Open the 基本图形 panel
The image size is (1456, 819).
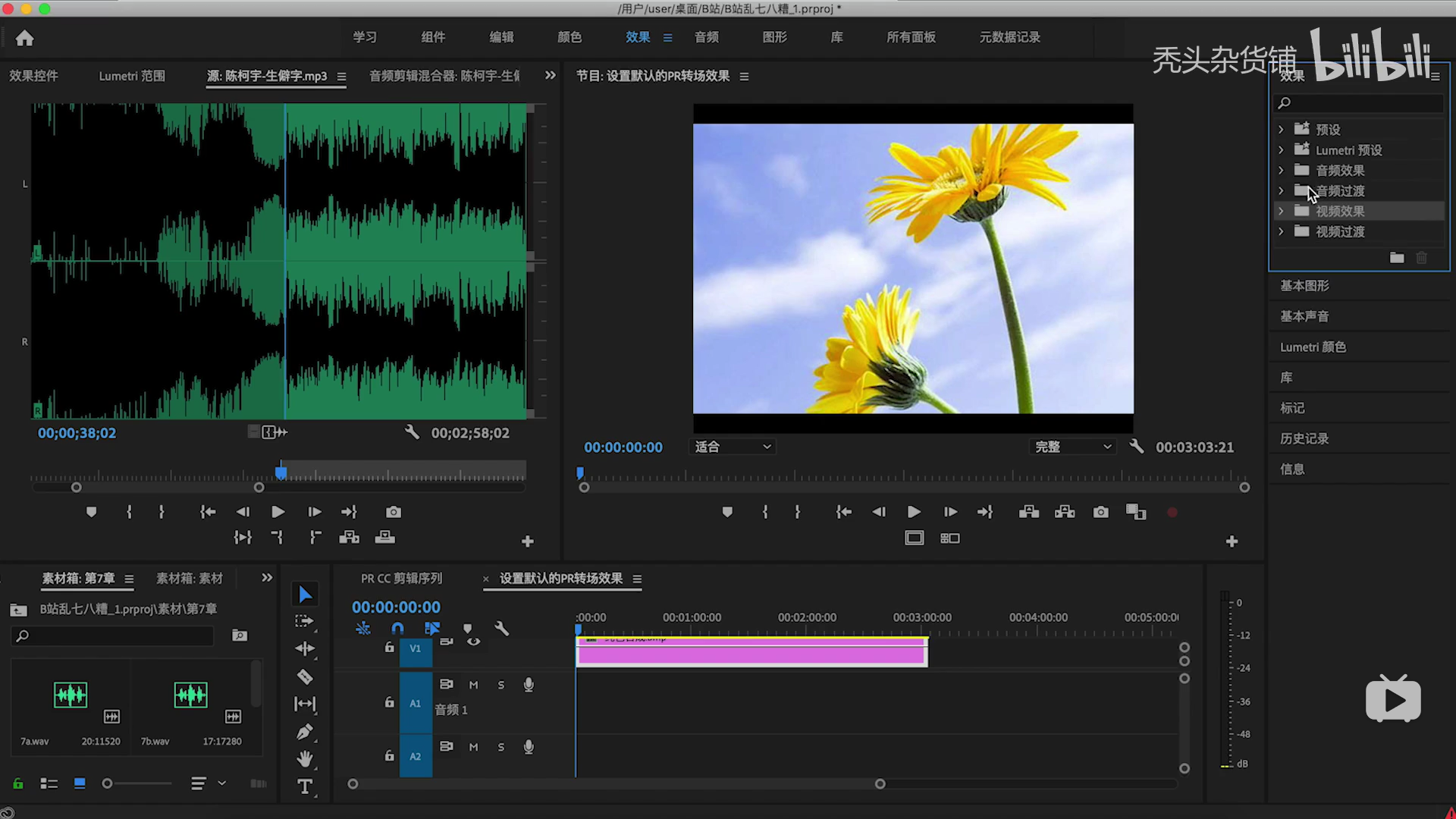tap(1304, 286)
